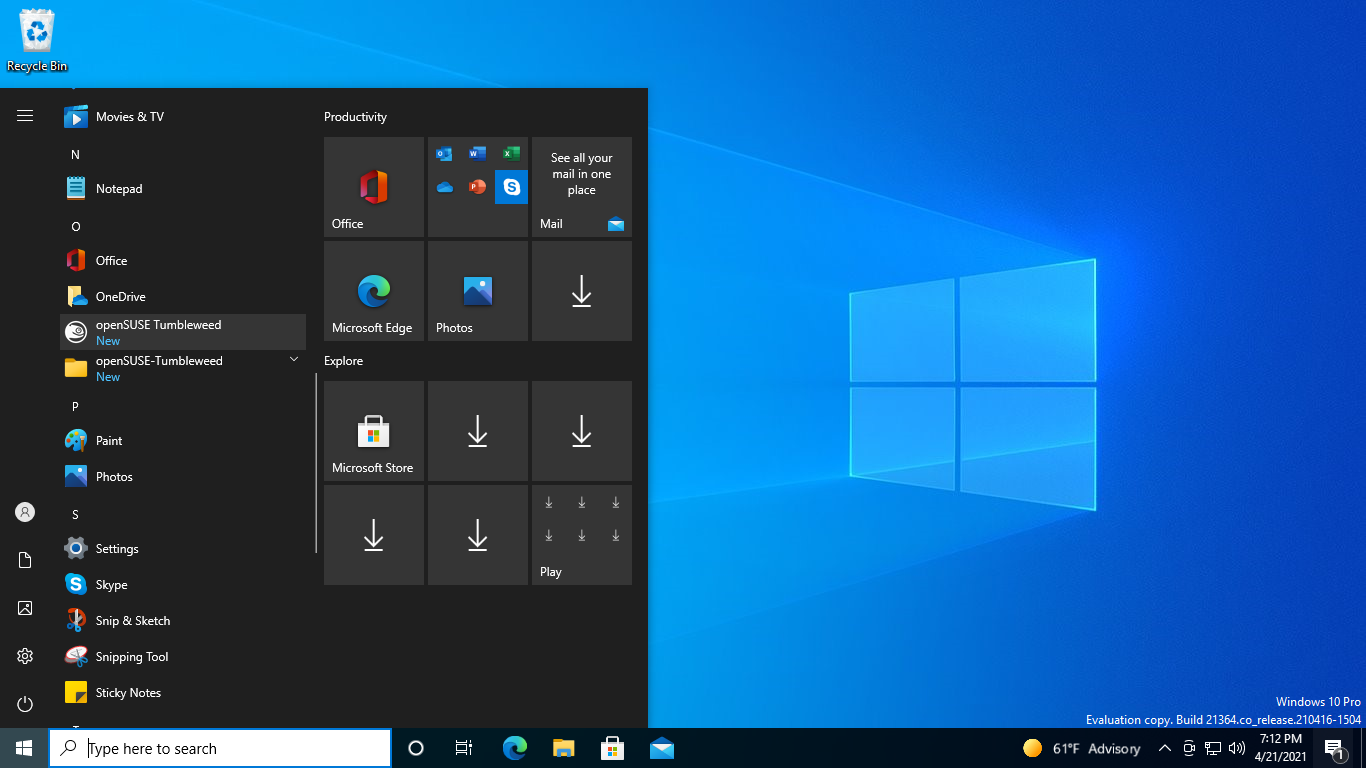Launch Notepad from the app list

(183, 189)
